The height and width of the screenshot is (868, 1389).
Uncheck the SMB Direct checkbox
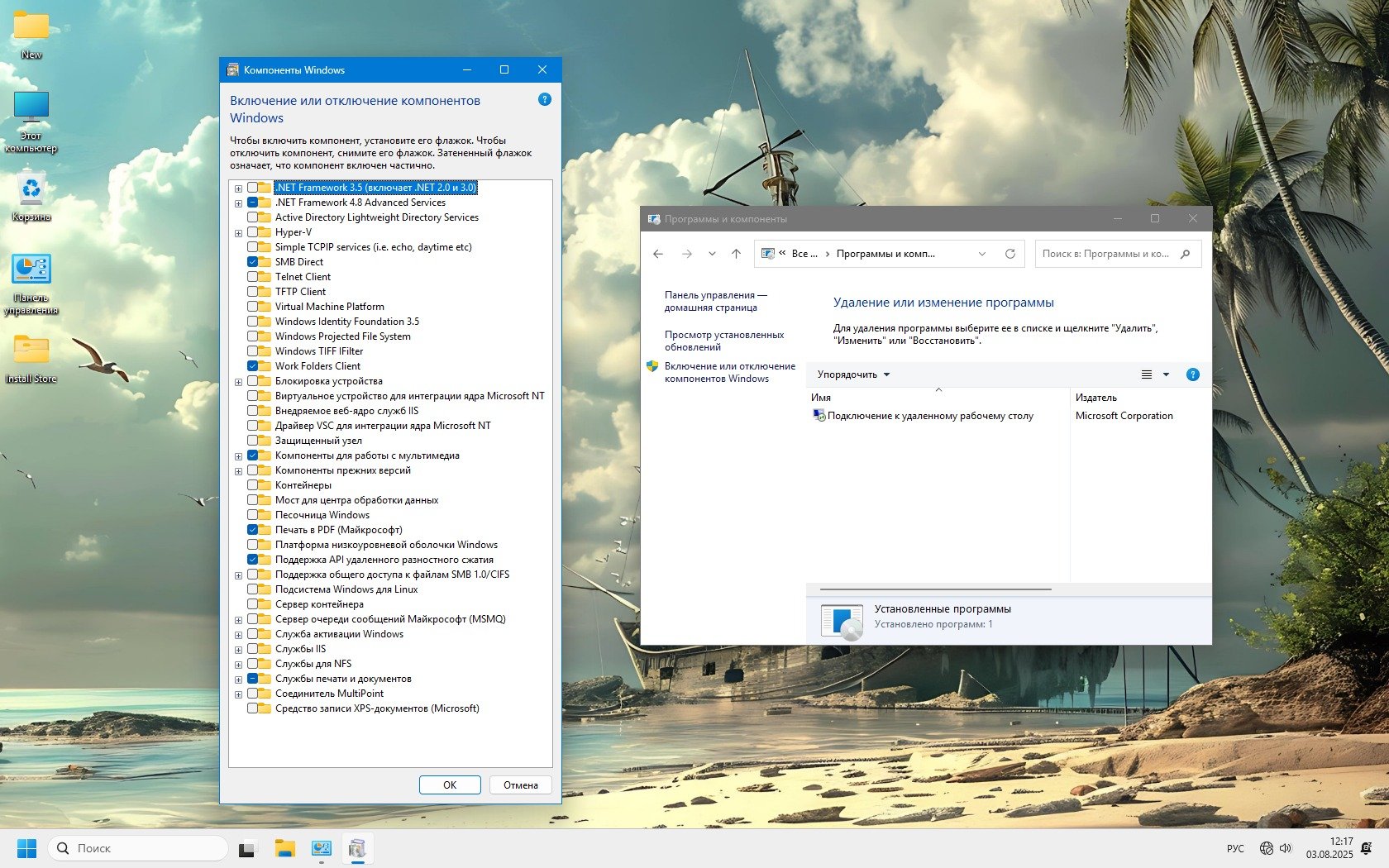point(253,262)
